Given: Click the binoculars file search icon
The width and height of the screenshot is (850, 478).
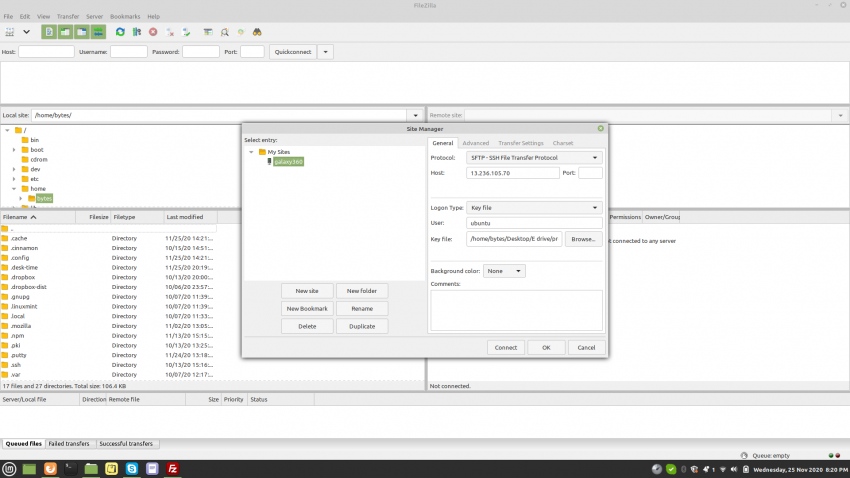Looking at the screenshot, I should tap(258, 32).
